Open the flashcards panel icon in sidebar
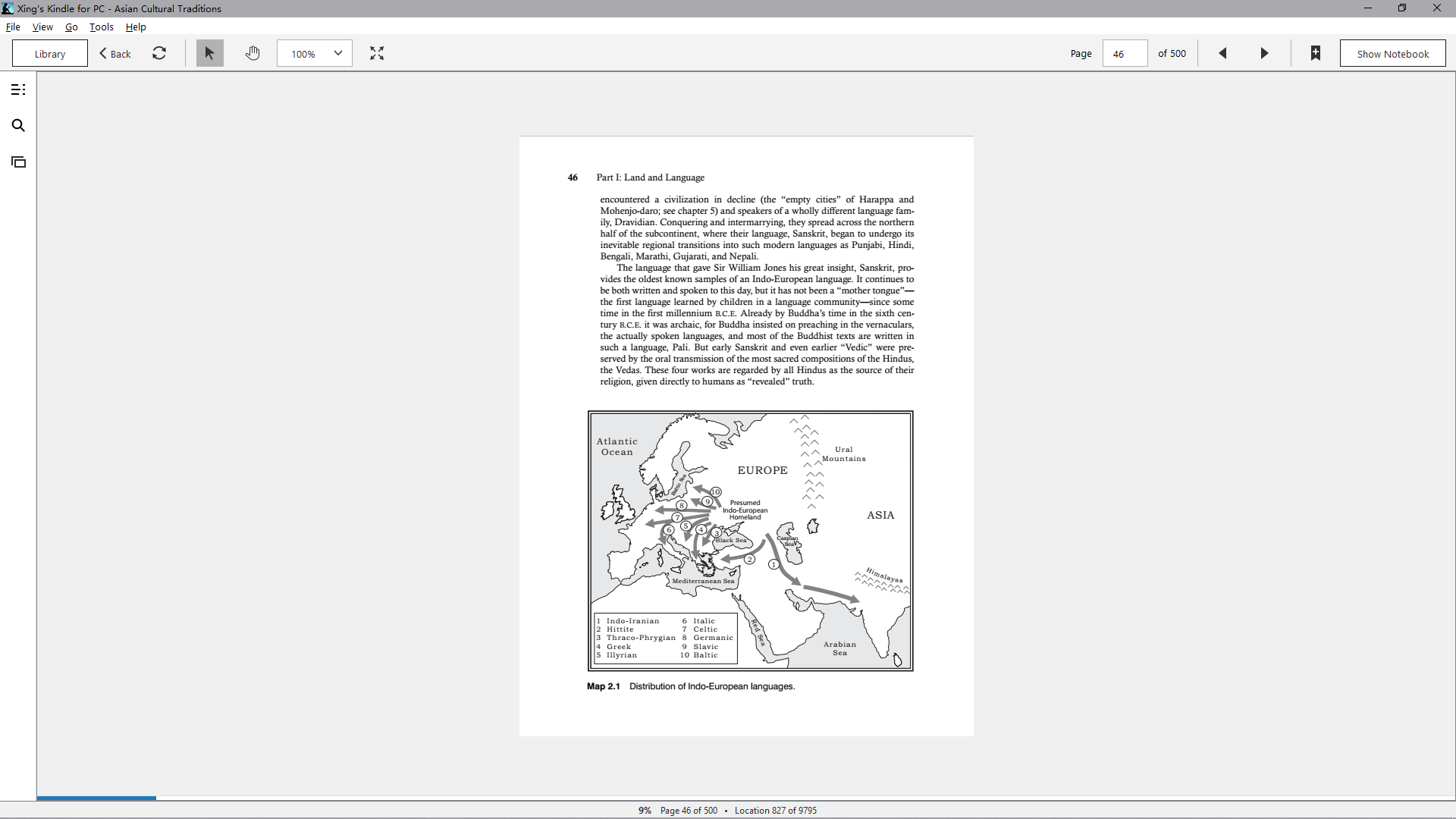1456x819 pixels. click(18, 162)
